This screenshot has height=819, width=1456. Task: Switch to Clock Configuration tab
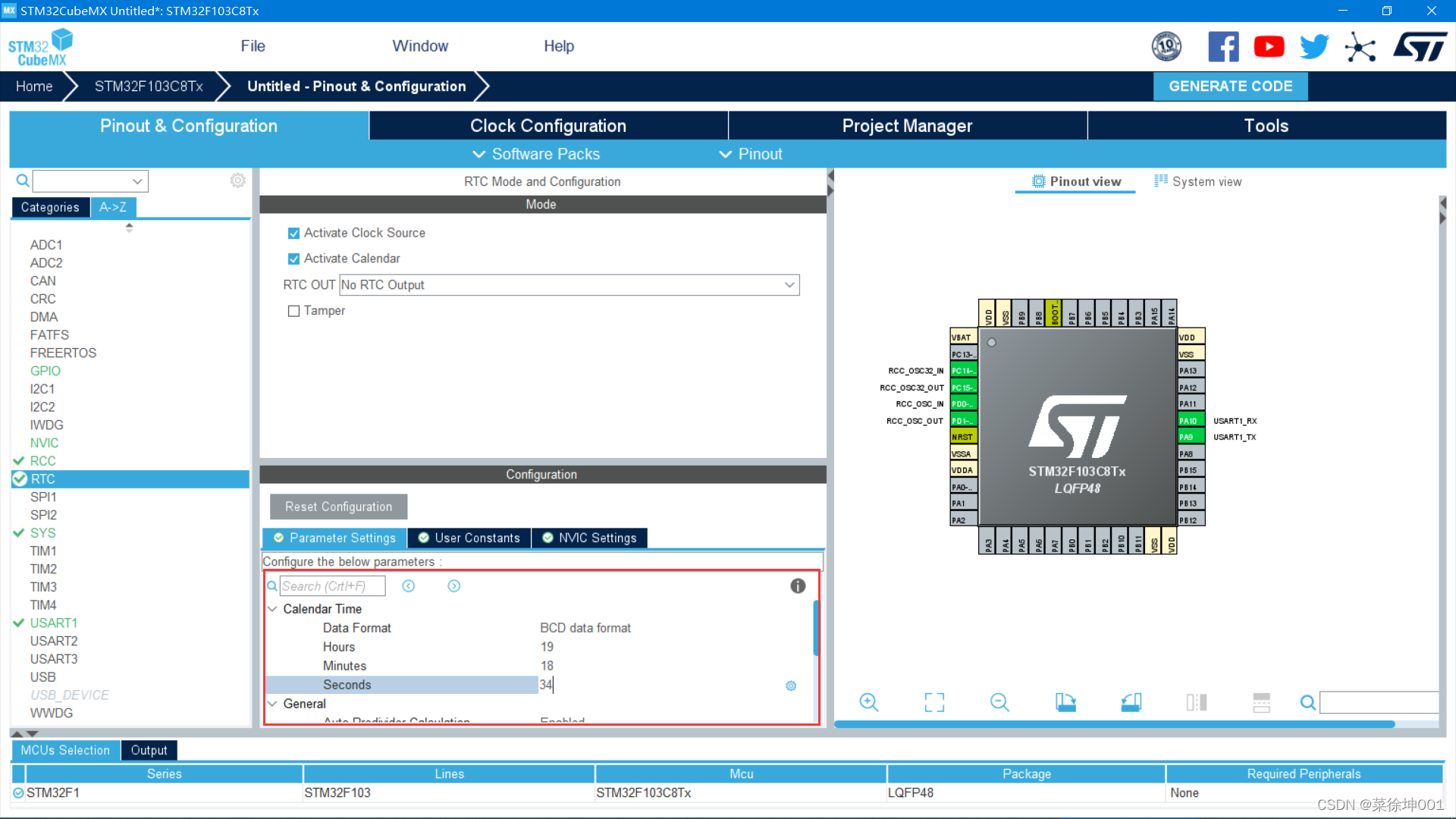point(548,126)
